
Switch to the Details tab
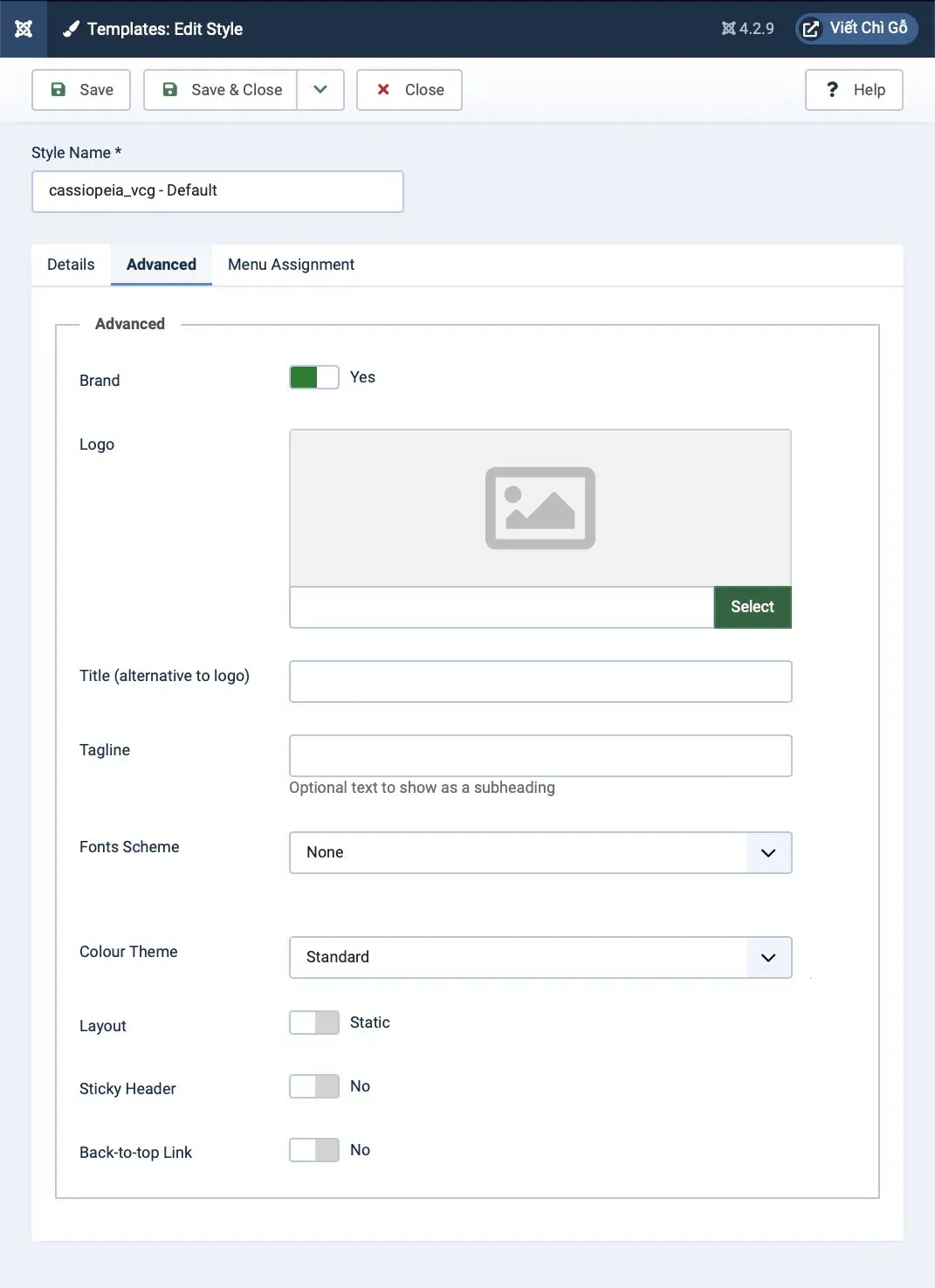pyautogui.click(x=71, y=265)
